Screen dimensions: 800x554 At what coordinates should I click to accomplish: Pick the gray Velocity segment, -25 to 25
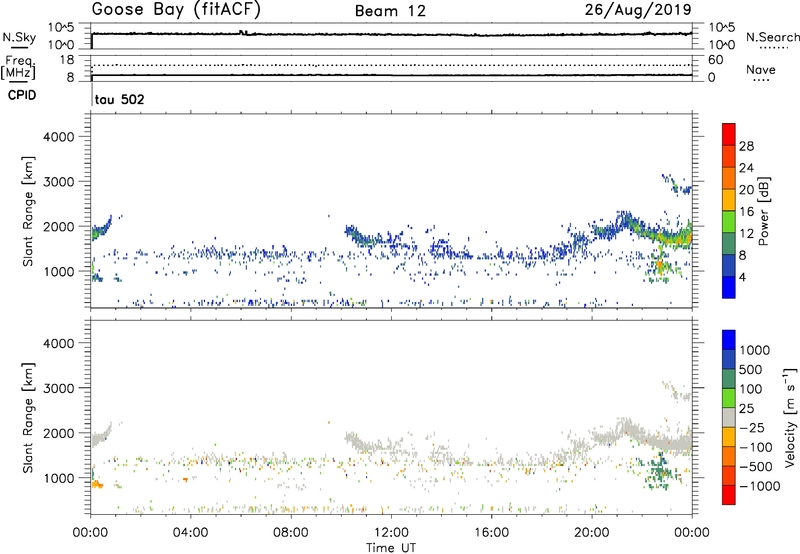(x=729, y=417)
